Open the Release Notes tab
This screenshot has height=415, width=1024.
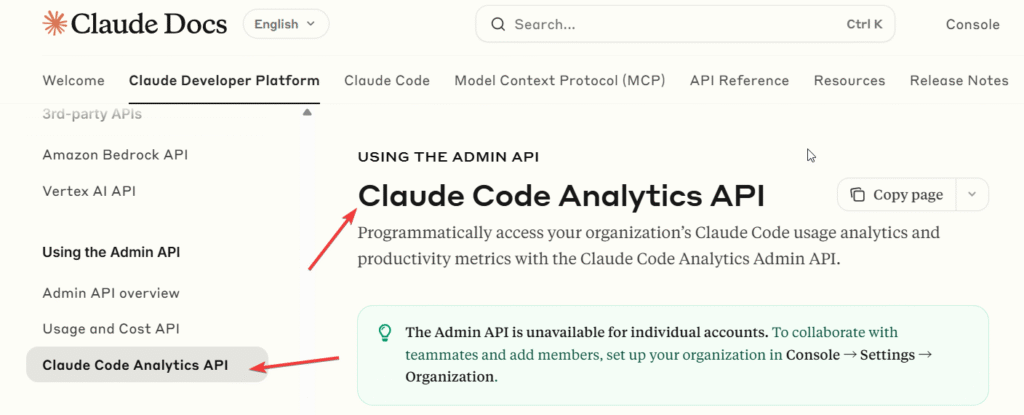pyautogui.click(x=959, y=80)
